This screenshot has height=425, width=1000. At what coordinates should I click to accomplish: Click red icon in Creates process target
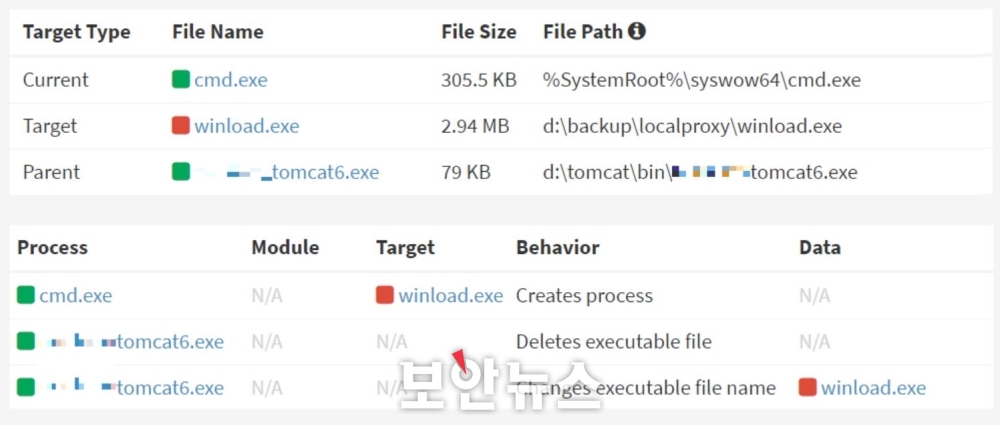tap(385, 295)
